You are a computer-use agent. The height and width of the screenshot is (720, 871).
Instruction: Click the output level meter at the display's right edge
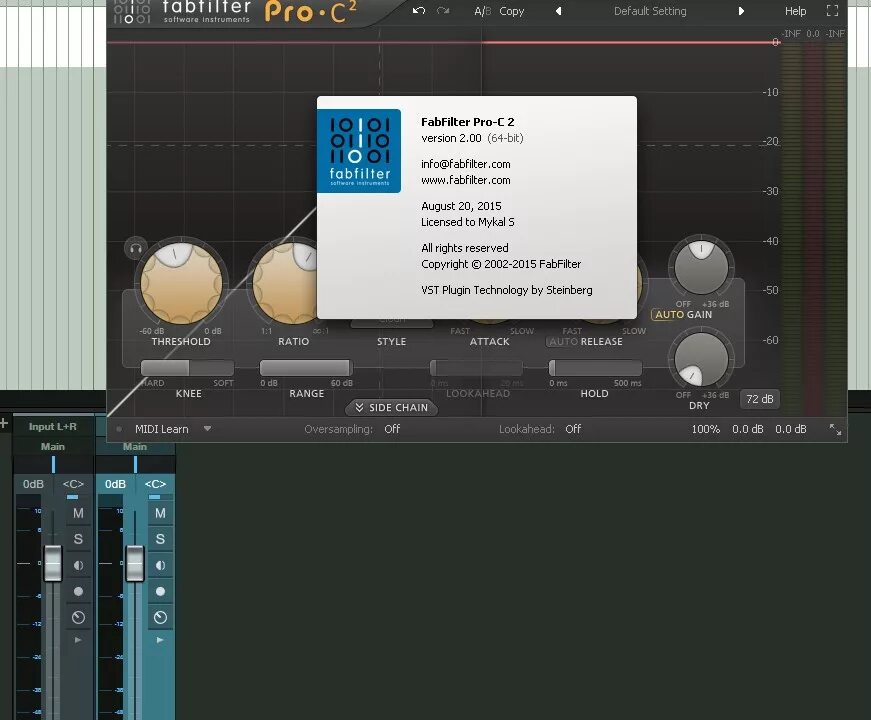point(813,228)
